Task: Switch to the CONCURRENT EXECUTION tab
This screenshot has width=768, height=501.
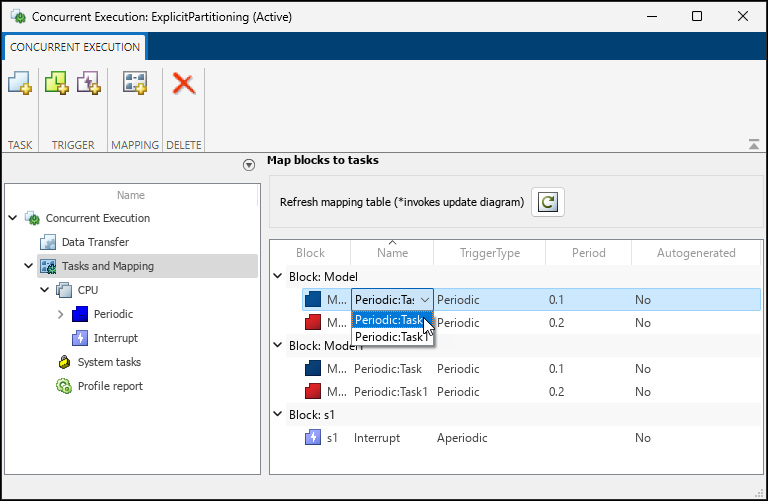Action: pos(75,47)
